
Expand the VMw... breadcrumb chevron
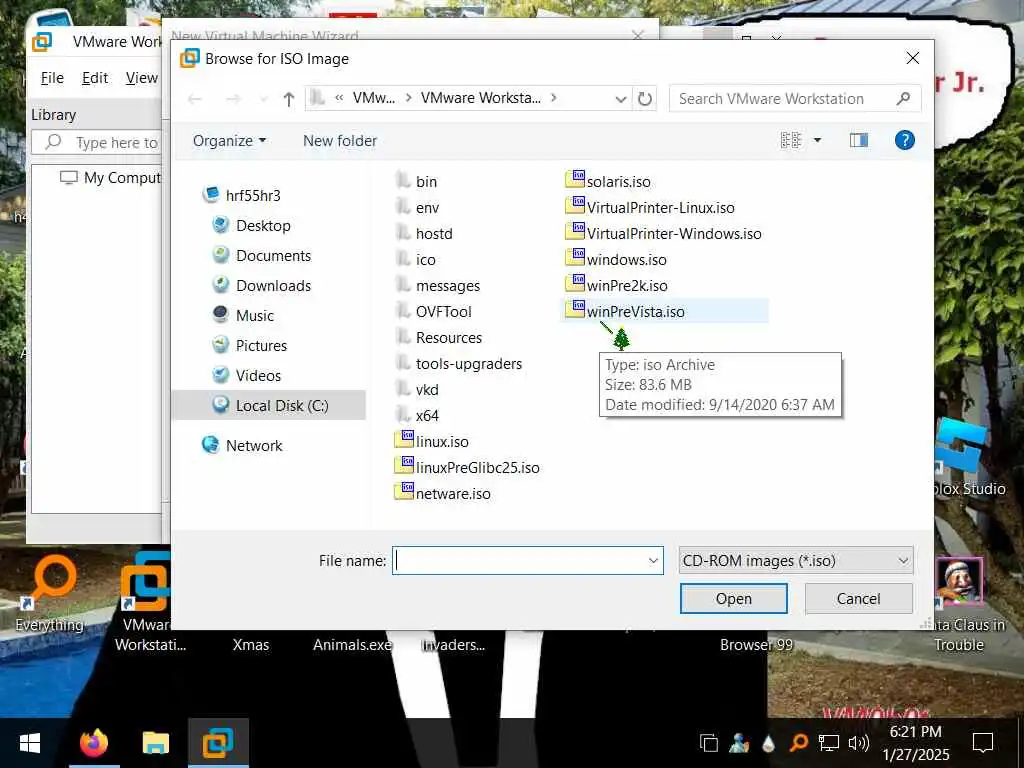point(408,98)
